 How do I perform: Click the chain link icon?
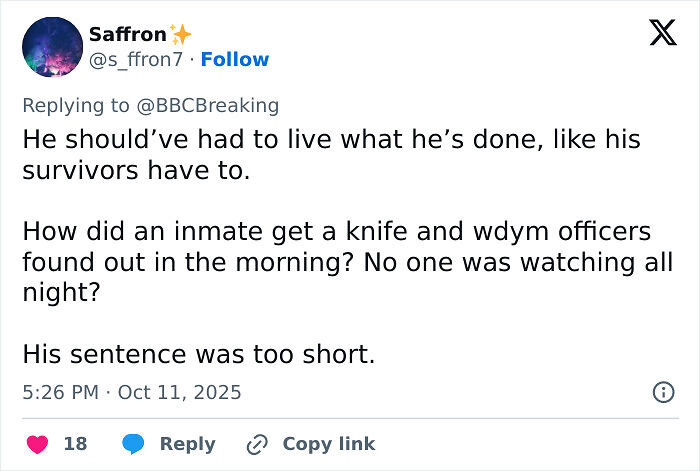pyautogui.click(x=257, y=443)
